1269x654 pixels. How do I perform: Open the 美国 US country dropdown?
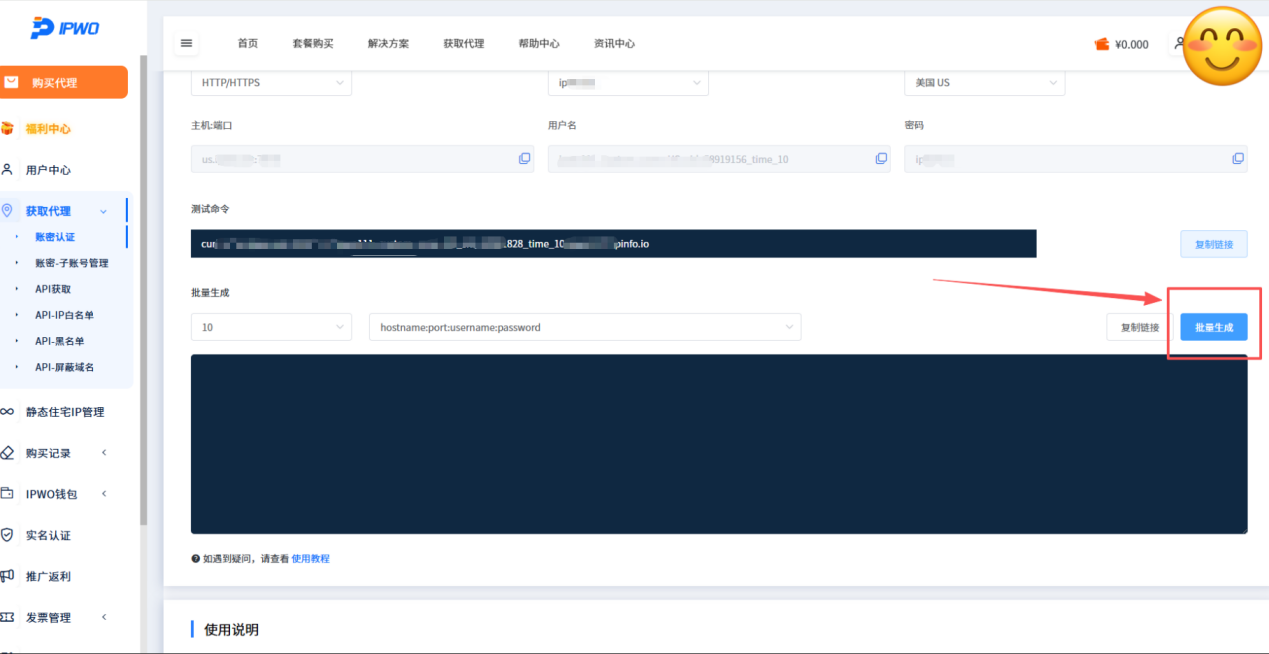point(984,83)
